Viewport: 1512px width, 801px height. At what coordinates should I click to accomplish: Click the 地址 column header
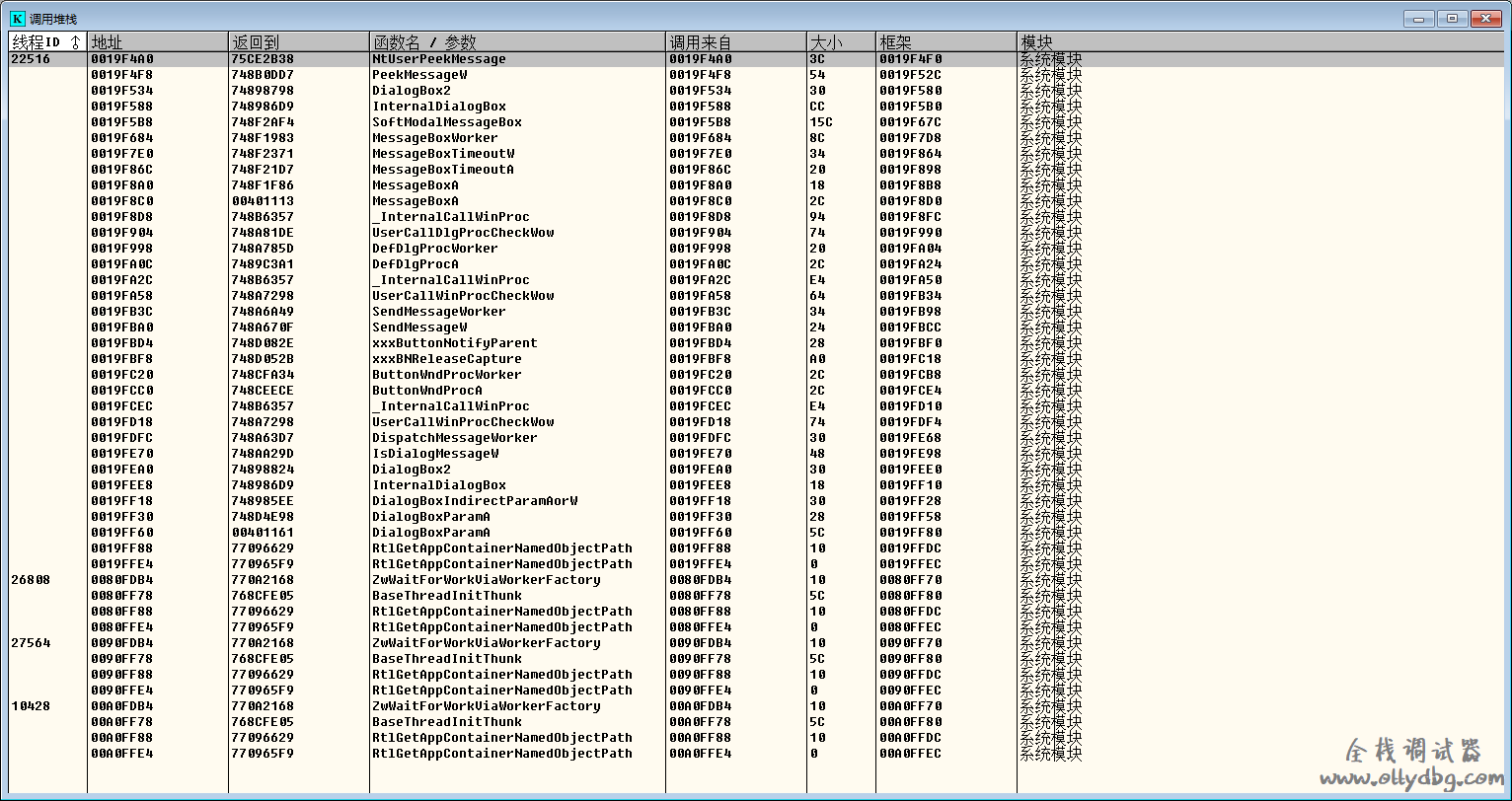point(158,42)
